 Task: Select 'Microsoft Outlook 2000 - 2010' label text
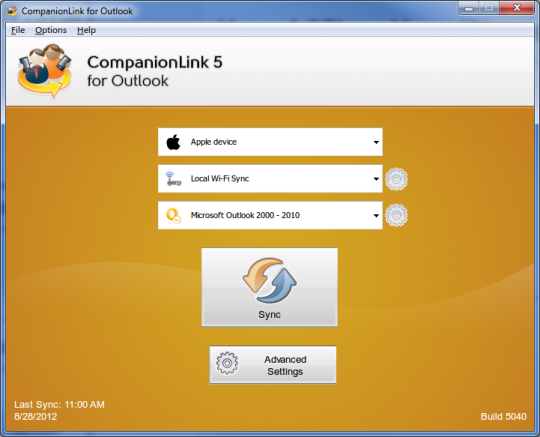[245, 215]
